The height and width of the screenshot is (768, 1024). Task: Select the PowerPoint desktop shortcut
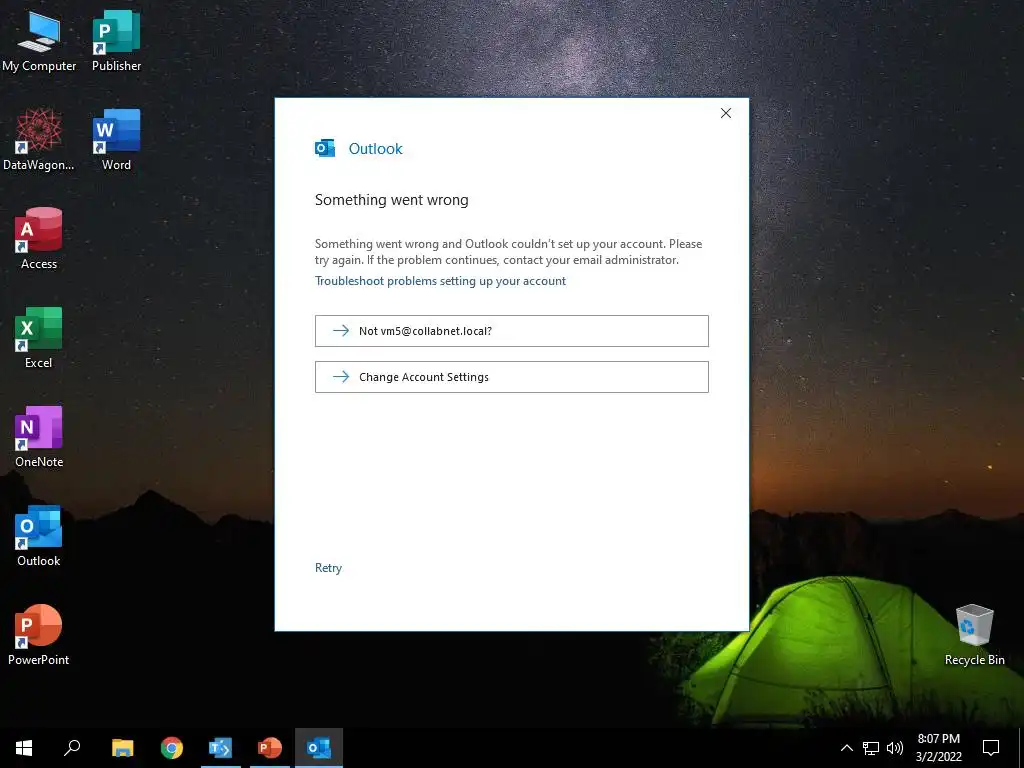point(39,635)
